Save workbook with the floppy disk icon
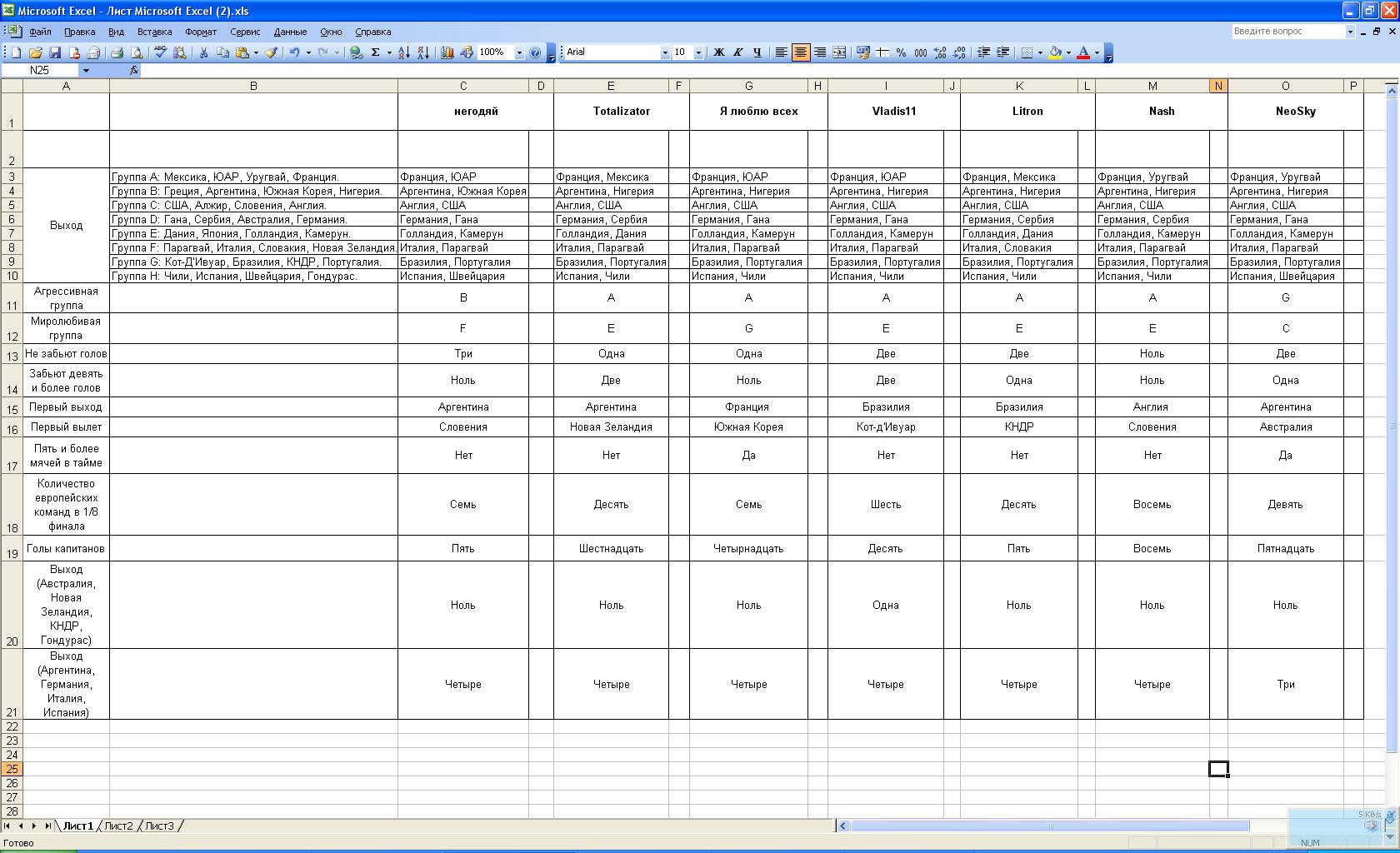 [x=54, y=52]
